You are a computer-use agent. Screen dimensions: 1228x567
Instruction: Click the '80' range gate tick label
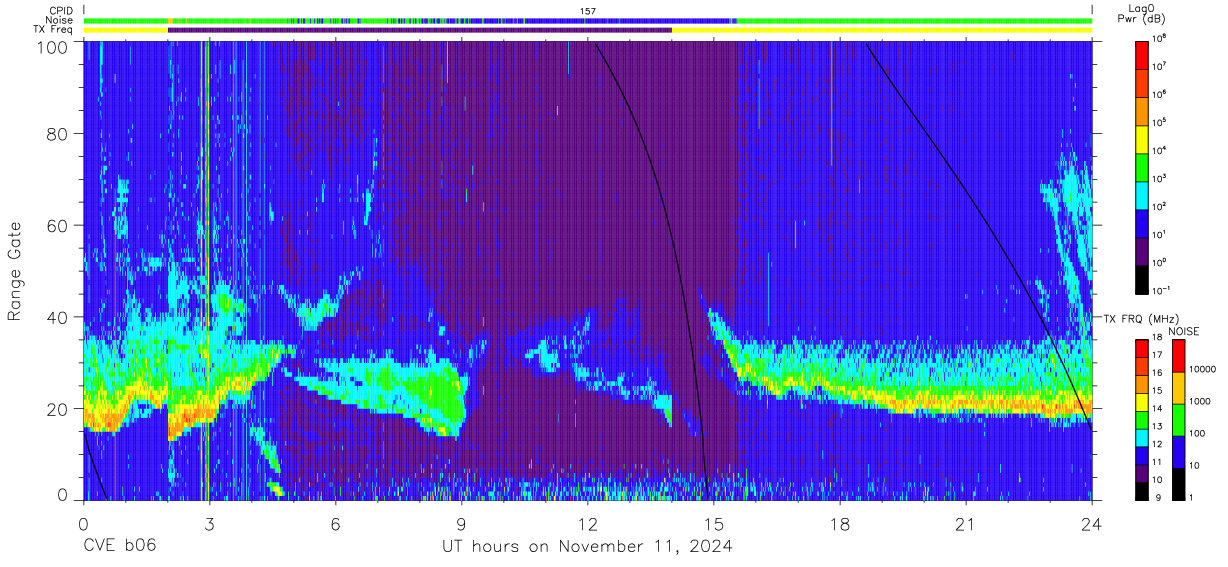click(x=59, y=134)
